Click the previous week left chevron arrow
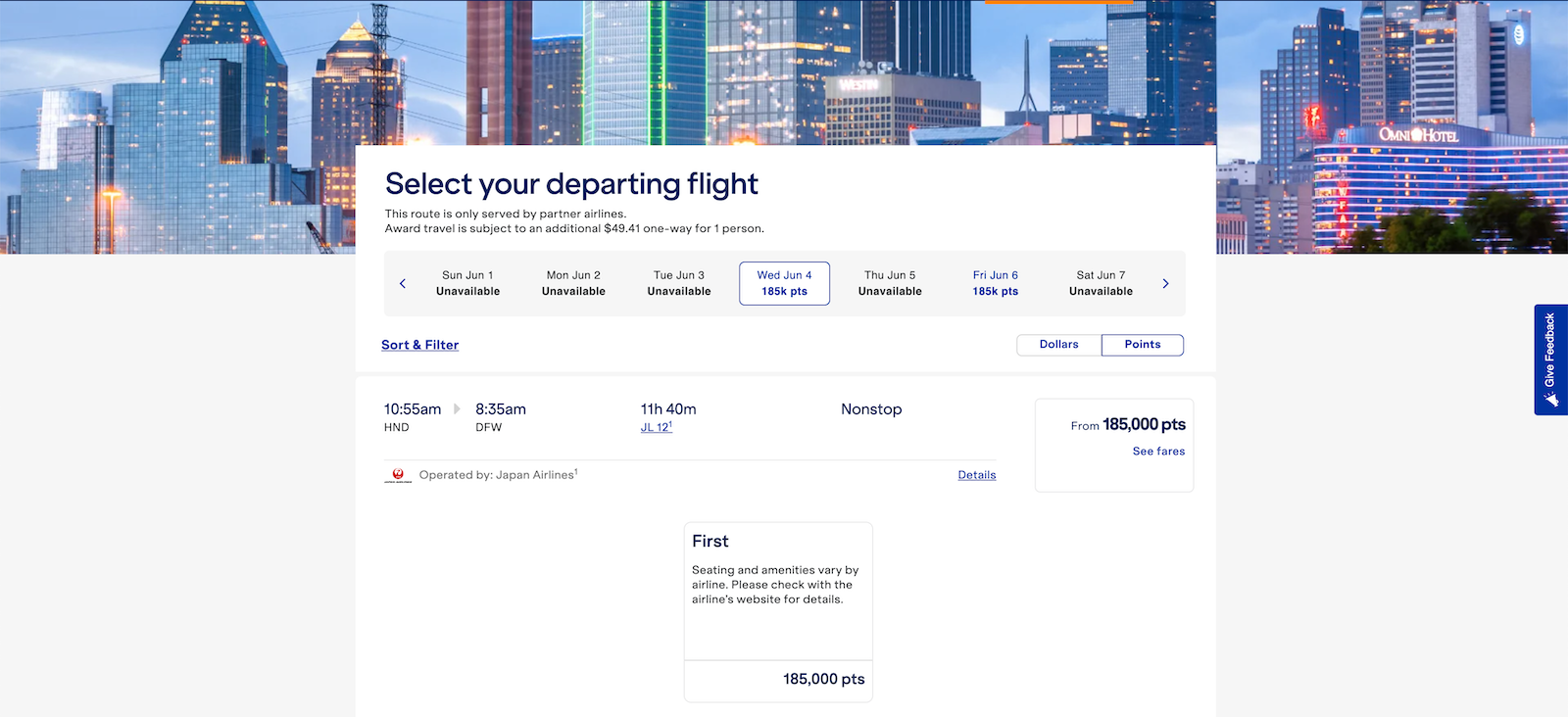Image resolution: width=1568 pixels, height=717 pixels. click(x=403, y=284)
